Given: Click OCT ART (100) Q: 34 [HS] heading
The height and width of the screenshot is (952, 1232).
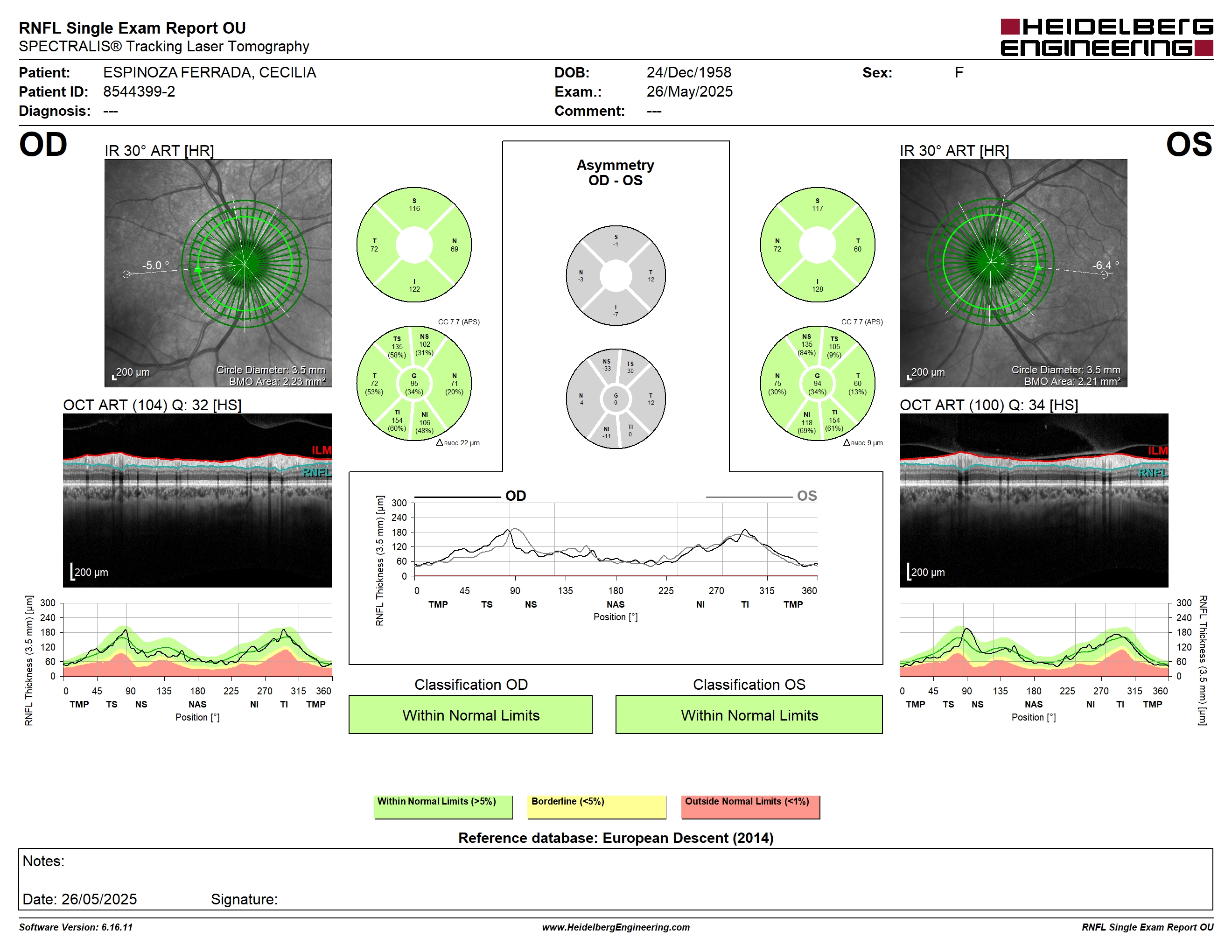Looking at the screenshot, I should [x=988, y=405].
